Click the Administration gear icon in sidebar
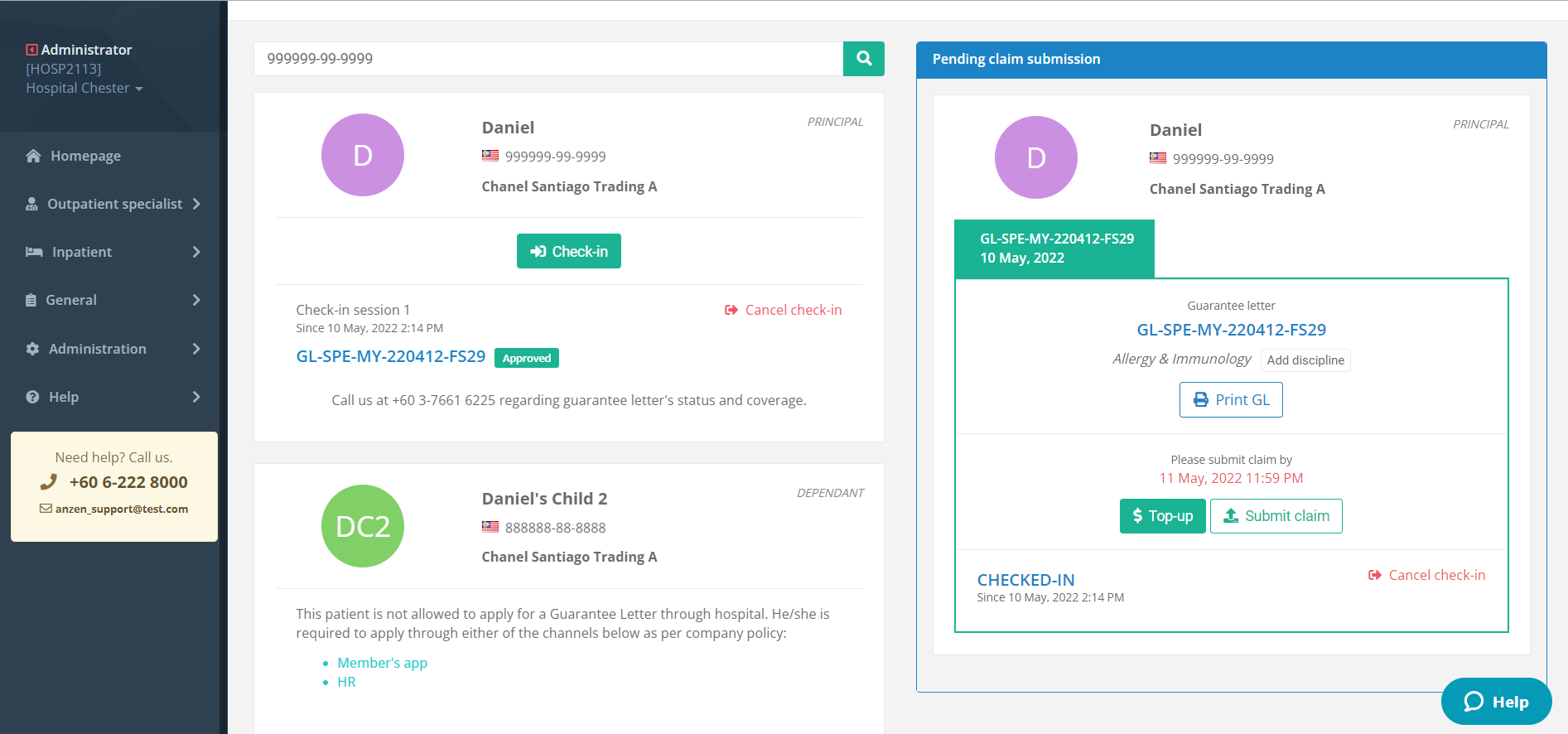1568x734 pixels. pyautogui.click(x=32, y=349)
